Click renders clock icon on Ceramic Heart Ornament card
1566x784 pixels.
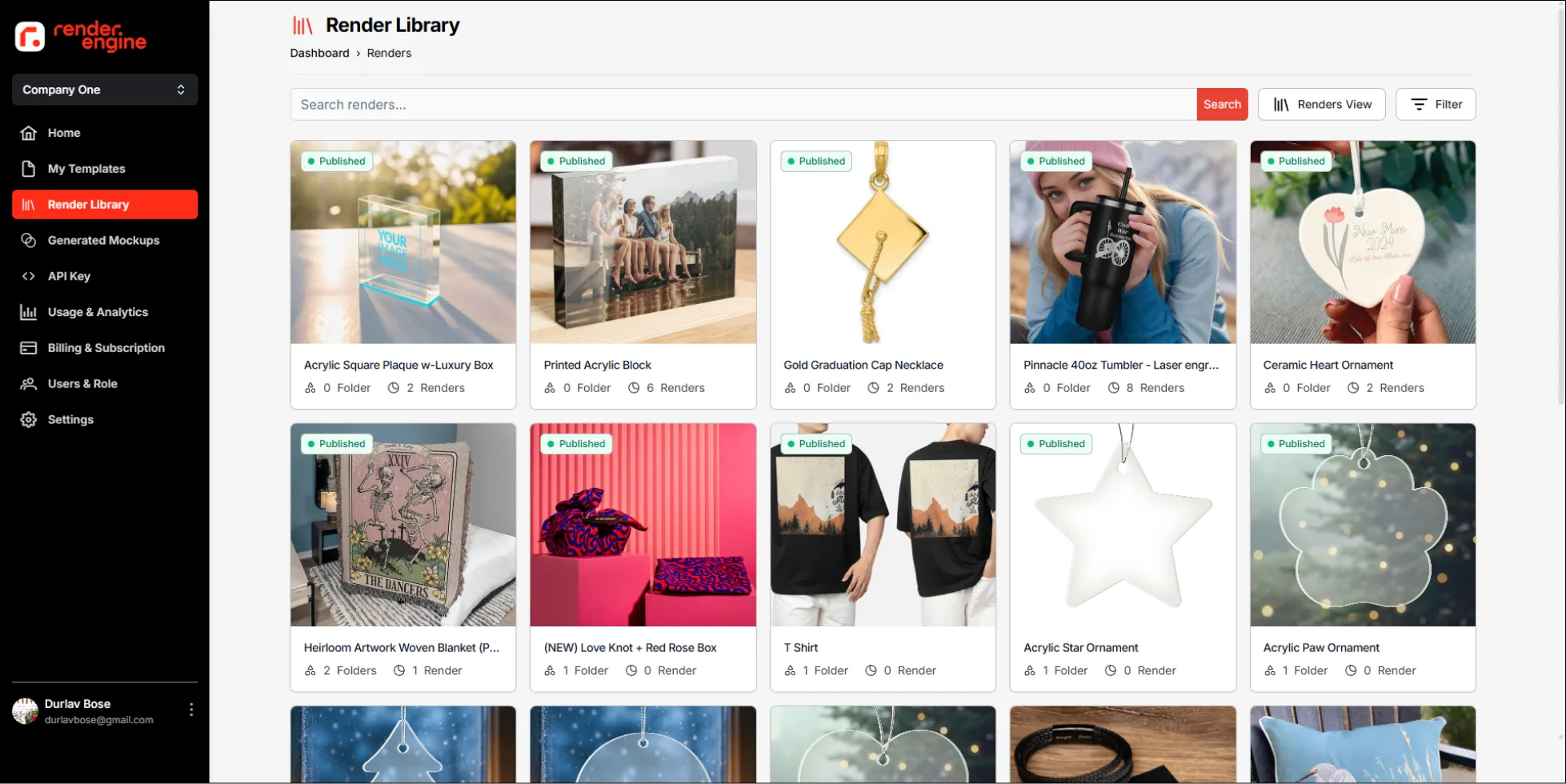1353,388
